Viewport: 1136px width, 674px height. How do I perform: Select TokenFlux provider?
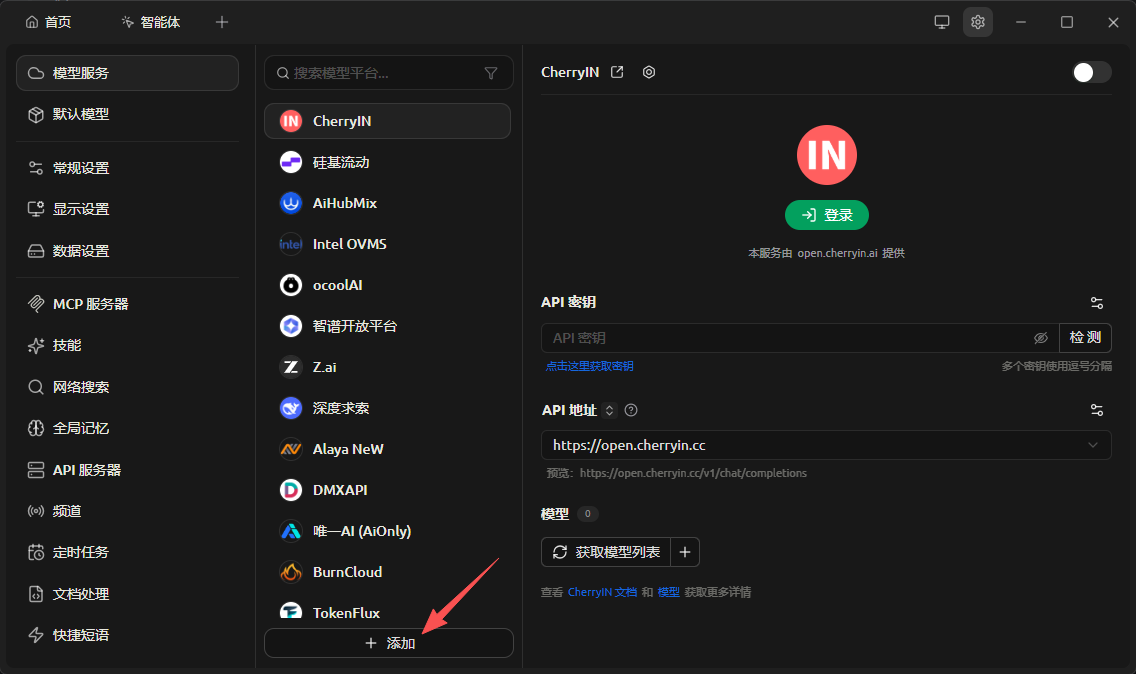click(388, 610)
